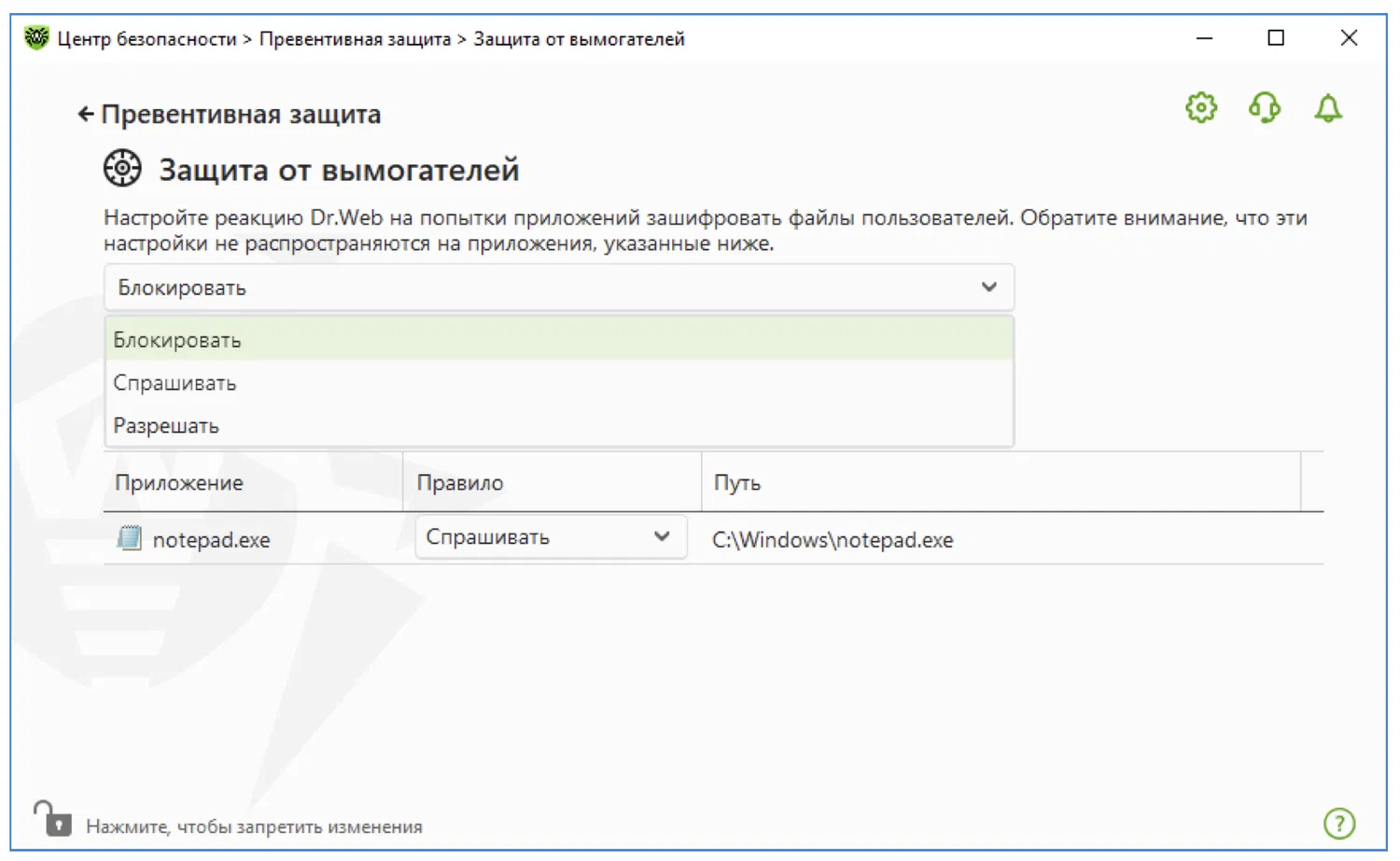Click the help question mark icon
1400x861 pixels.
1339,824
